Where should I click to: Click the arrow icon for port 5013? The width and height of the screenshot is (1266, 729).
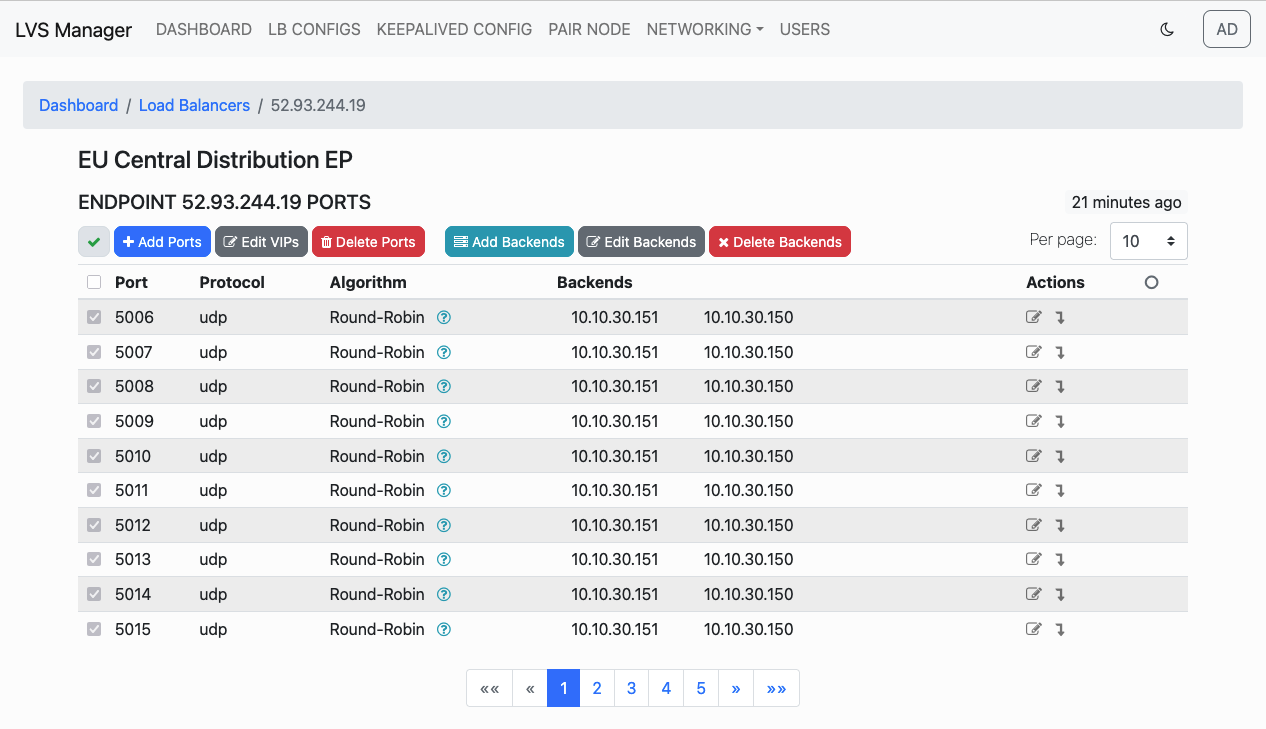coord(1060,560)
